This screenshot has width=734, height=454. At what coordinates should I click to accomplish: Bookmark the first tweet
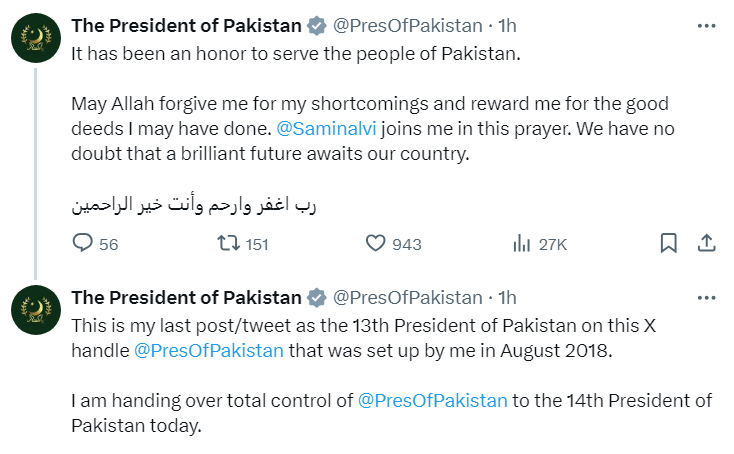click(669, 243)
